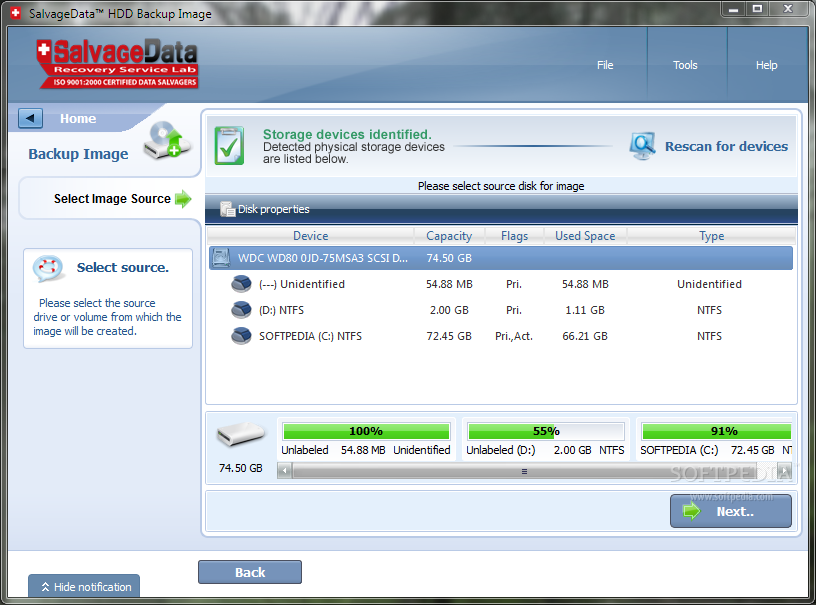
Task: Open the Help menu
Action: click(x=767, y=65)
